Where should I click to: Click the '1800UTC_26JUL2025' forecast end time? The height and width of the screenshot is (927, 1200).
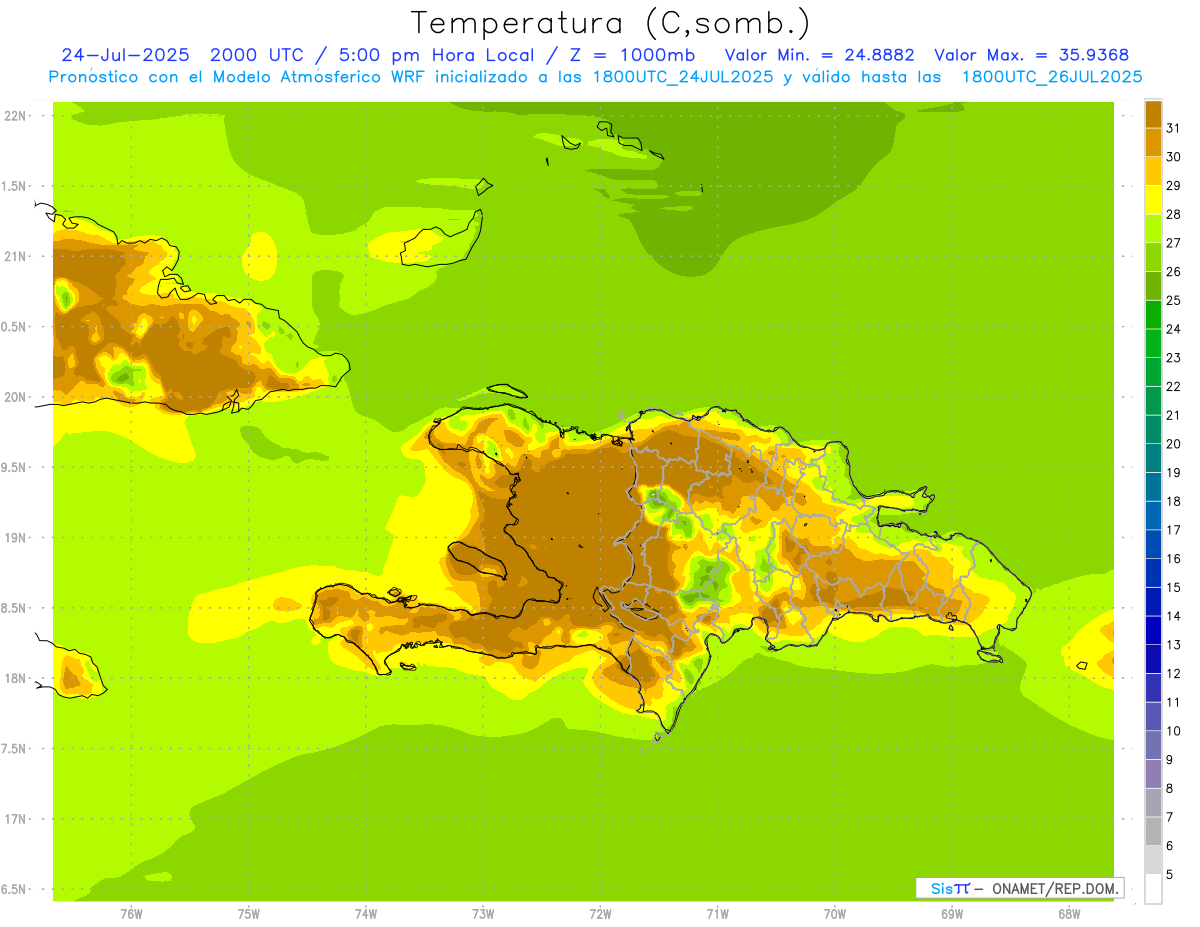(x=1052, y=77)
